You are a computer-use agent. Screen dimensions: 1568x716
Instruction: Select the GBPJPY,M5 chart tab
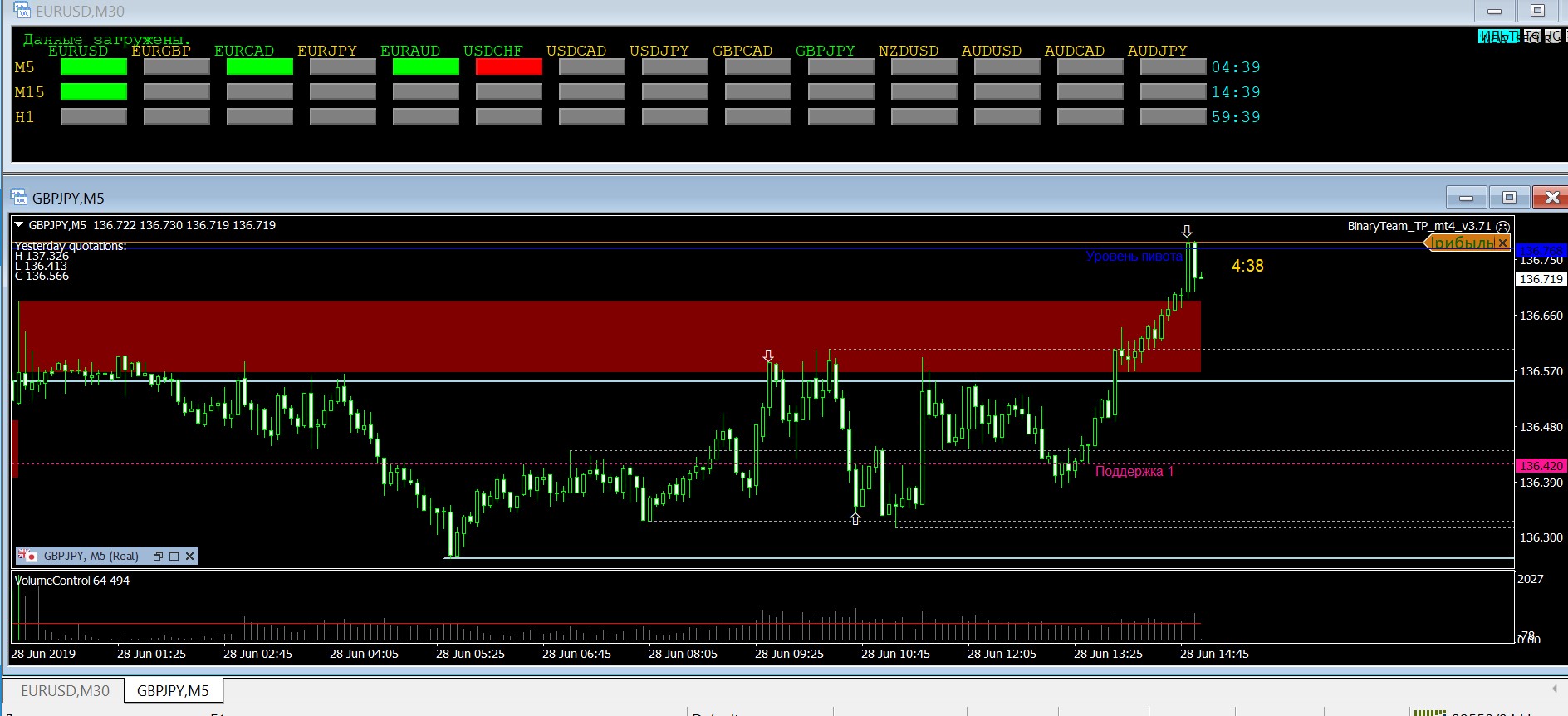click(173, 690)
